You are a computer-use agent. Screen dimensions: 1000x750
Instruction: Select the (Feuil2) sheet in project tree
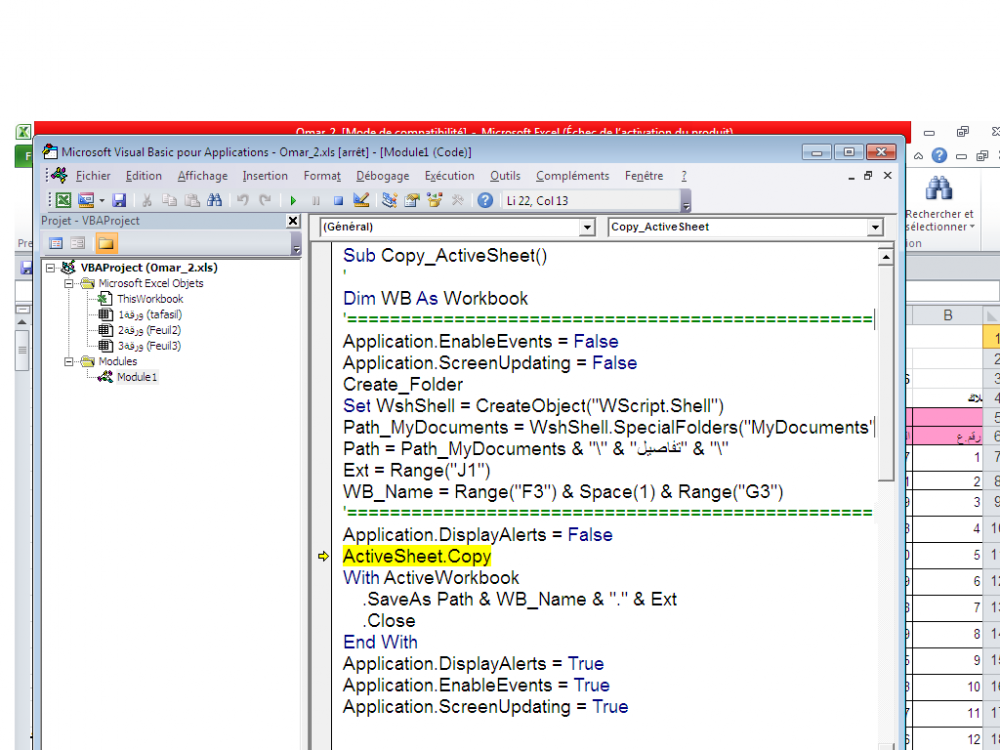tap(149, 330)
